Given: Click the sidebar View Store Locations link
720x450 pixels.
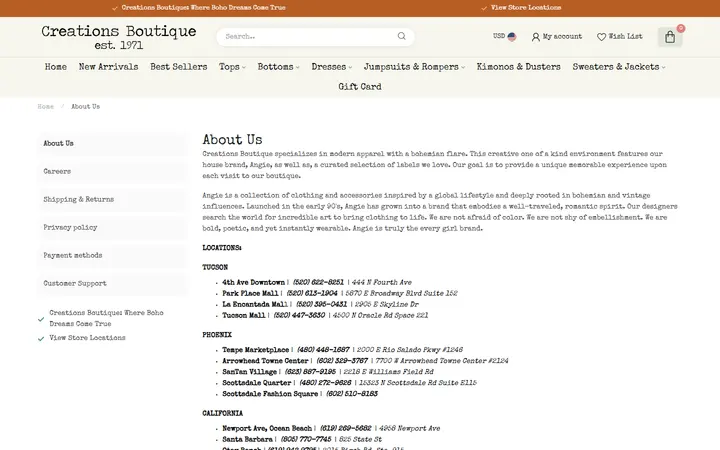Looking at the screenshot, I should 87,338.
